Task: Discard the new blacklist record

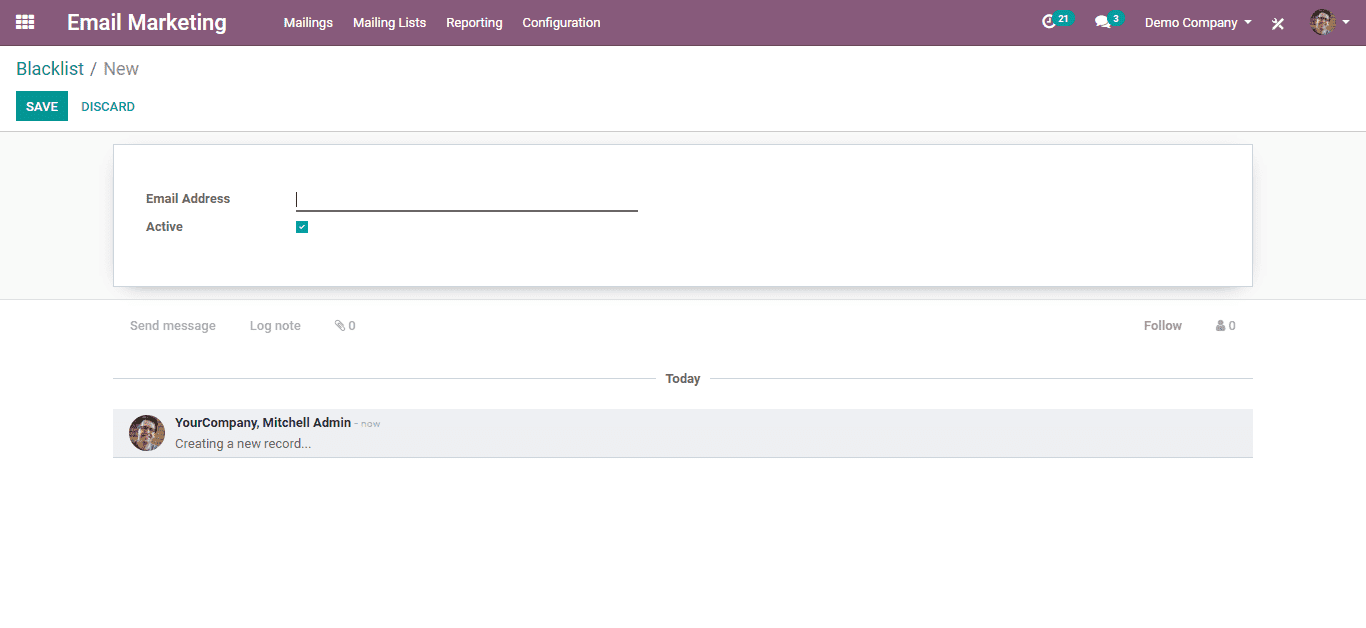Action: click(x=108, y=106)
